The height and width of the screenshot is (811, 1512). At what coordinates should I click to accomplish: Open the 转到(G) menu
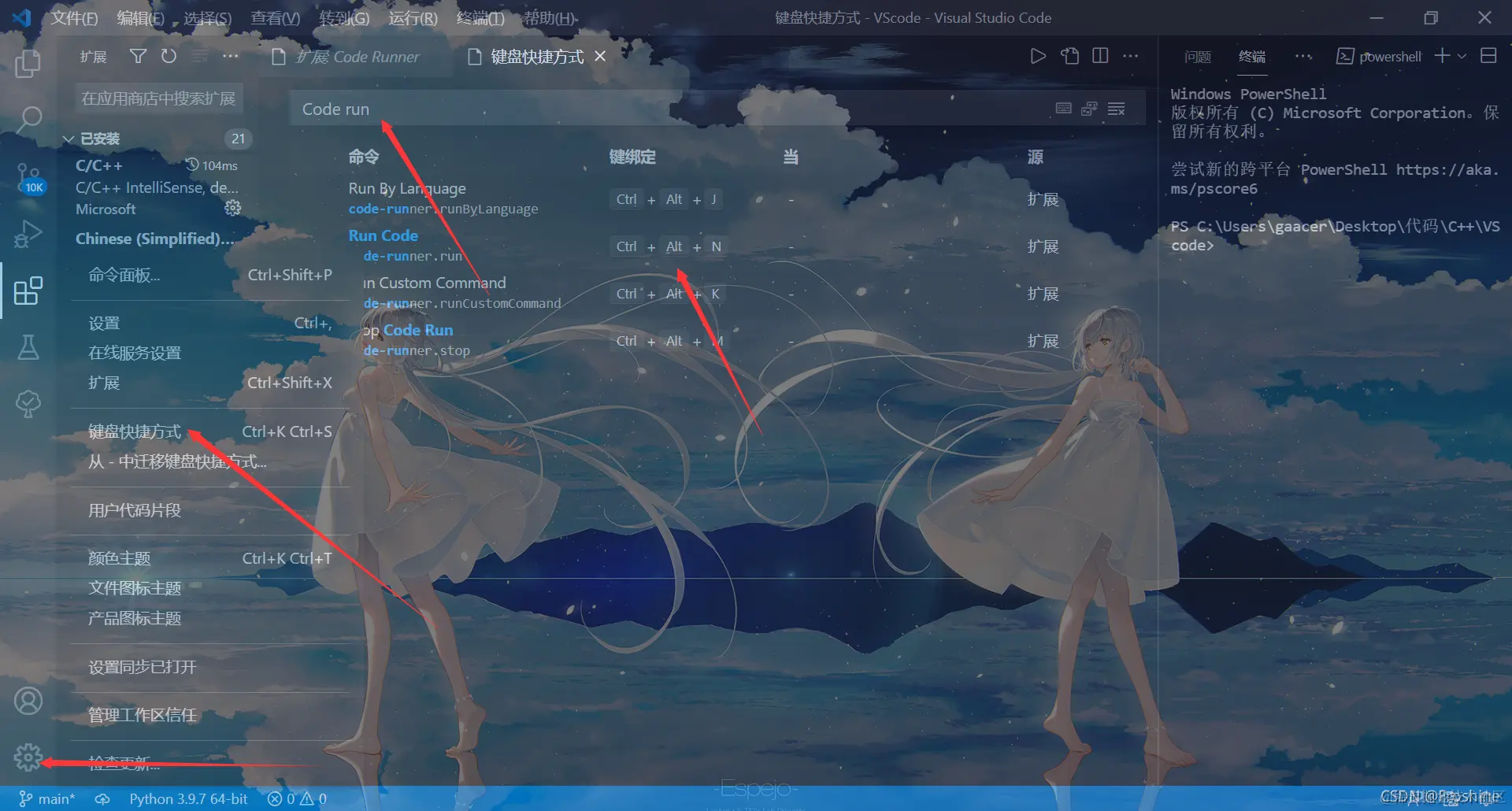(x=344, y=18)
